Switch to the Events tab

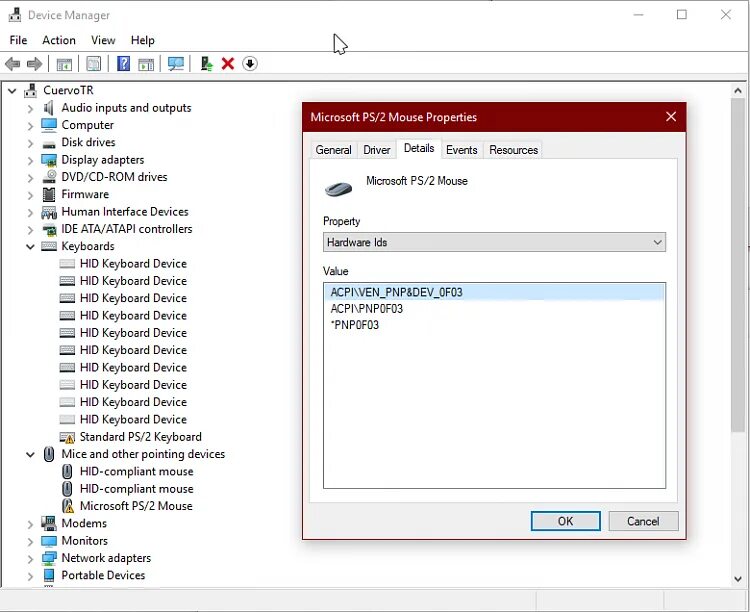[462, 150]
